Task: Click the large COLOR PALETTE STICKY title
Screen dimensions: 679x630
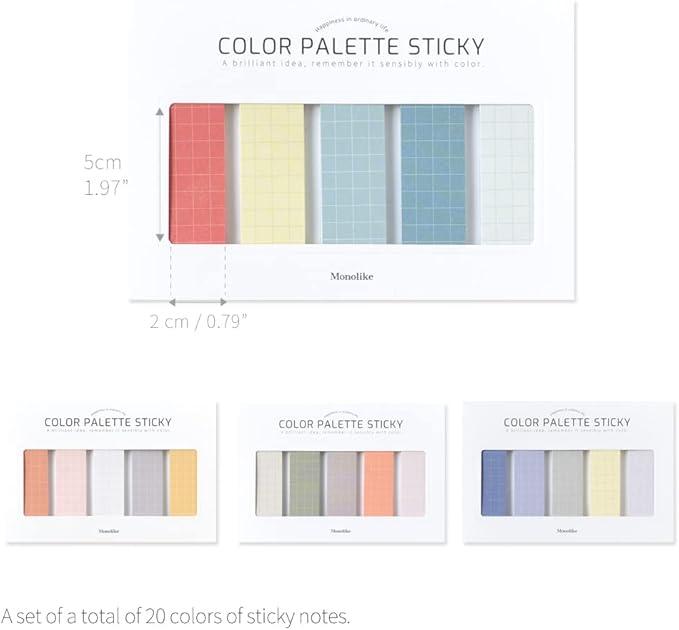Action: coord(351,46)
